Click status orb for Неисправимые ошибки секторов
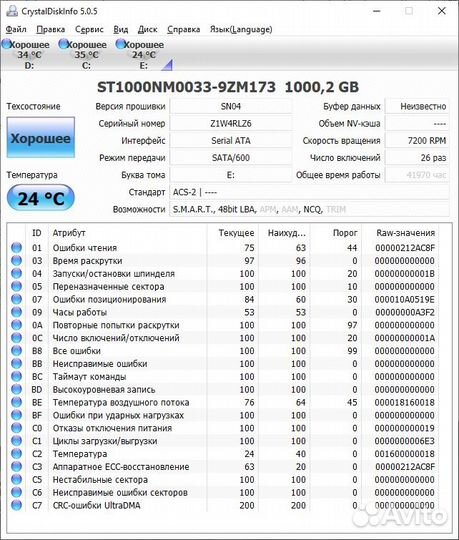Image resolution: width=459 pixels, height=540 pixels. click(x=16, y=492)
